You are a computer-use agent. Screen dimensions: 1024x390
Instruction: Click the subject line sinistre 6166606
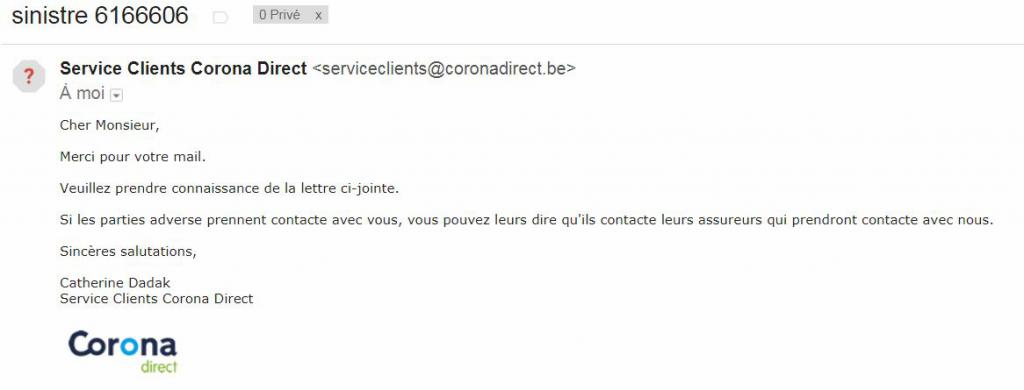pos(100,16)
